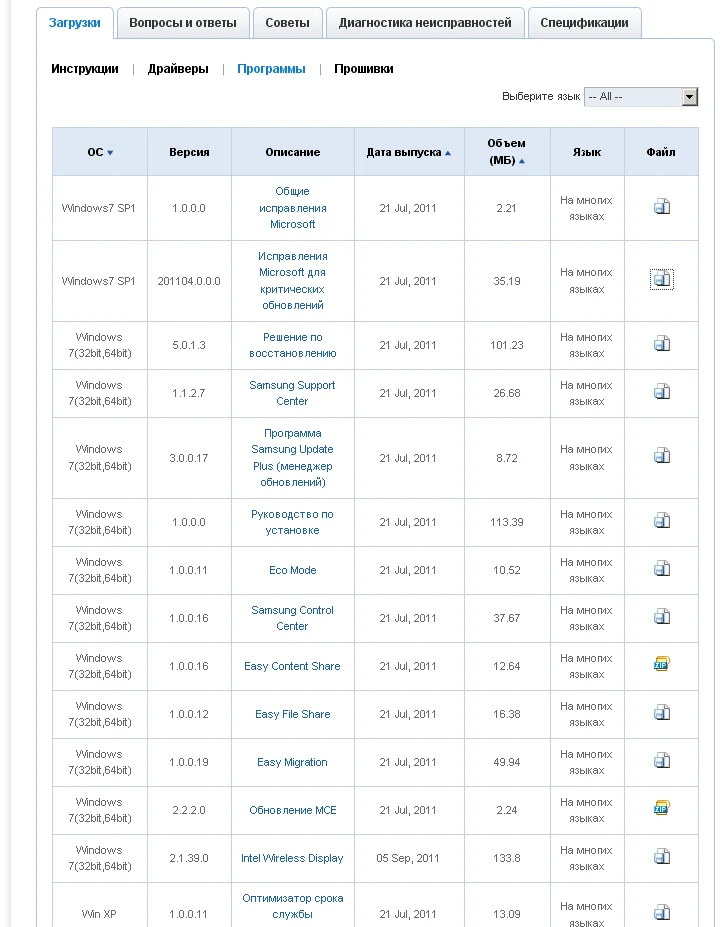Open the Программа Samsung Update Plus link
This screenshot has width=725, height=927.
point(292,458)
